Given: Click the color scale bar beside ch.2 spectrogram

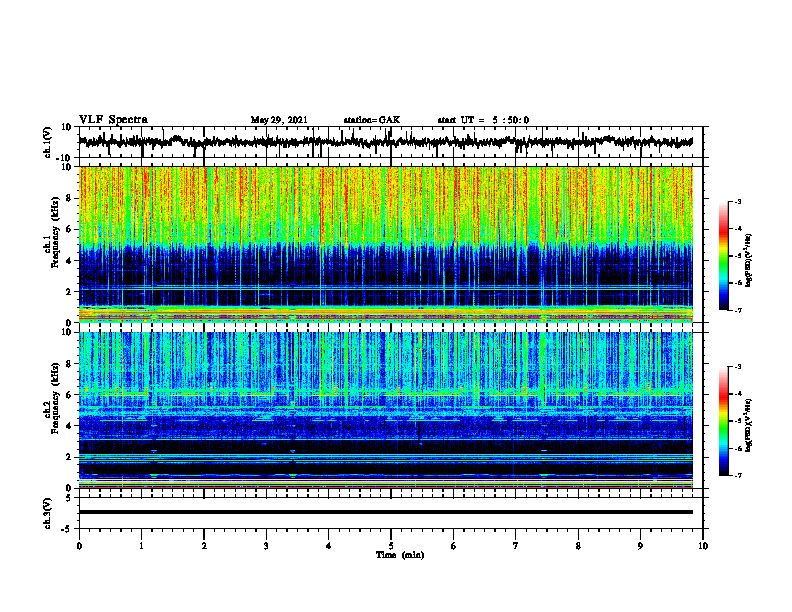Looking at the screenshot, I should 724,421.
